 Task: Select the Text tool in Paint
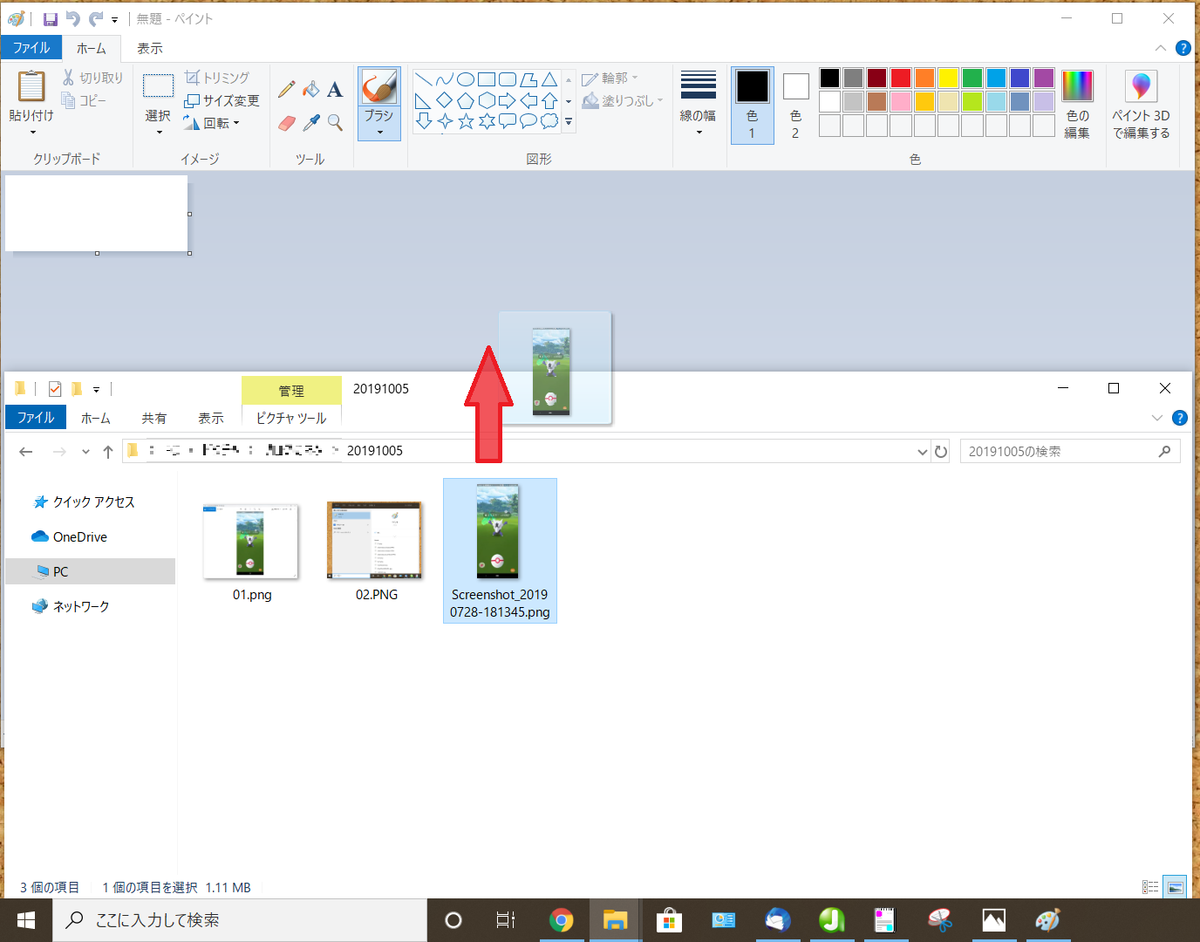tap(334, 89)
